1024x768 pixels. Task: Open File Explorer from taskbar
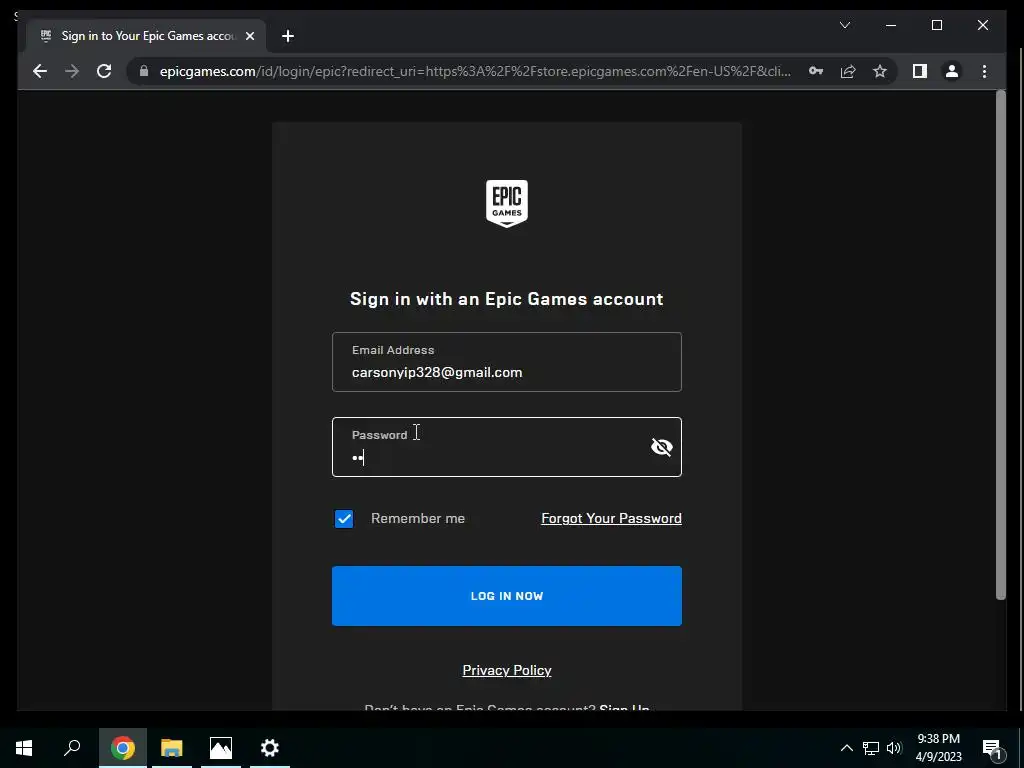pyautogui.click(x=172, y=748)
